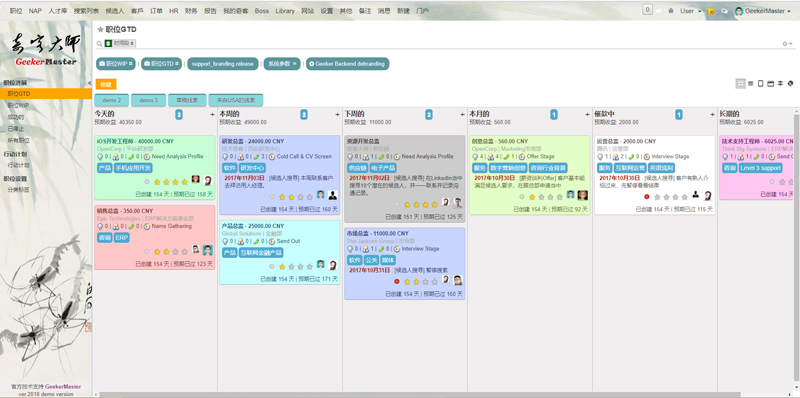Screen dimensions: 800x398
Task: Add a card to the 下周的 column
Action: (462, 115)
